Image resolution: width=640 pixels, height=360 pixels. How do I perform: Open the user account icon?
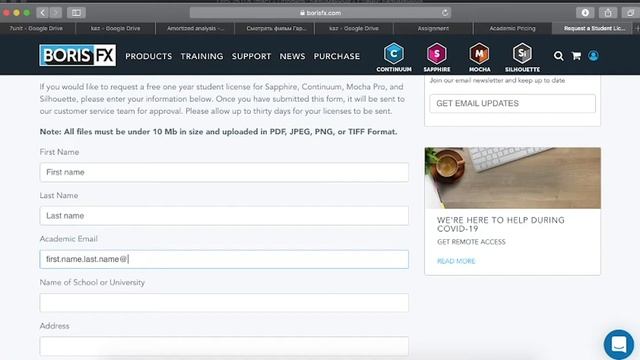tap(593, 56)
